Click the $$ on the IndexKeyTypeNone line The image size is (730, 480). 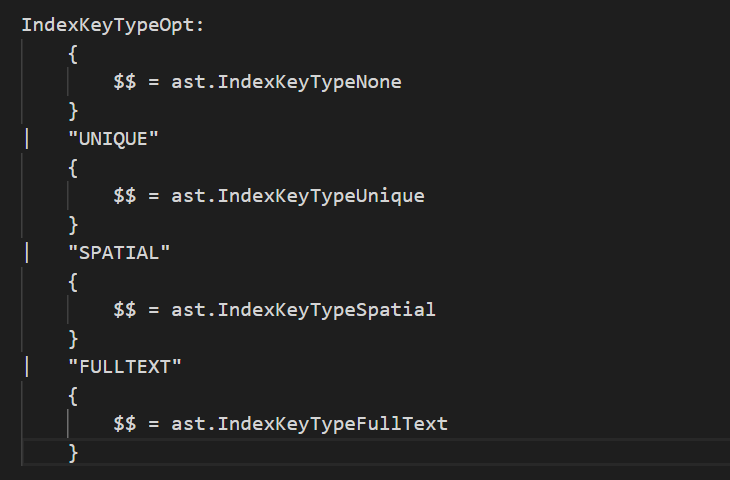(124, 82)
